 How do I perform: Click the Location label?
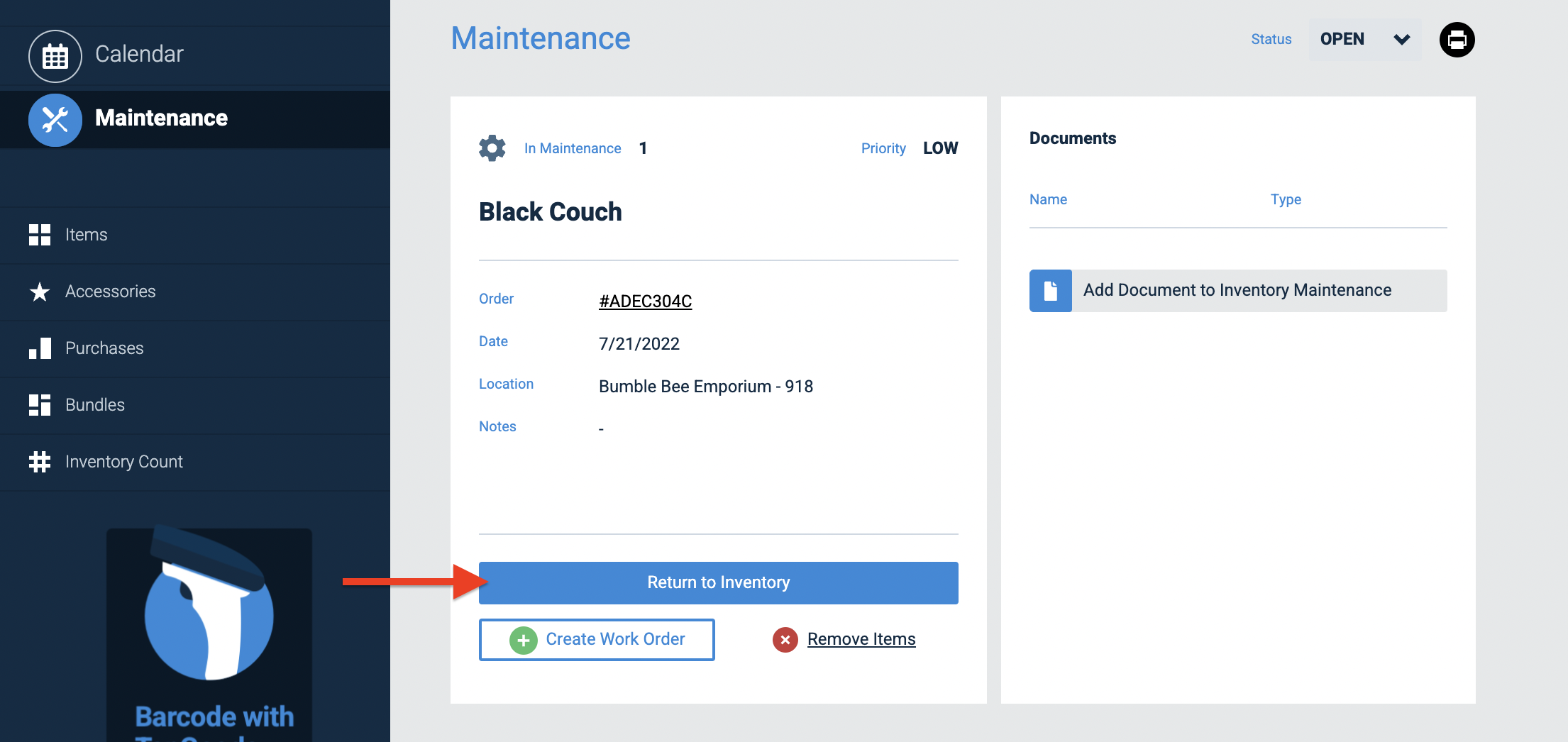pyautogui.click(x=506, y=384)
